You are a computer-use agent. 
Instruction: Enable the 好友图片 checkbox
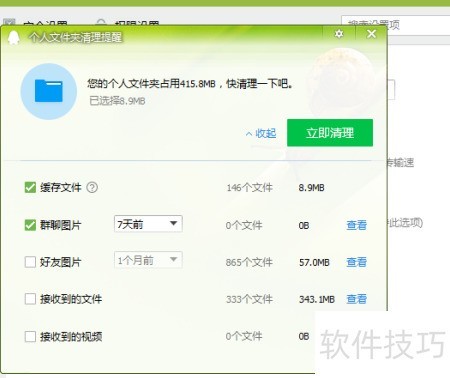(30, 262)
